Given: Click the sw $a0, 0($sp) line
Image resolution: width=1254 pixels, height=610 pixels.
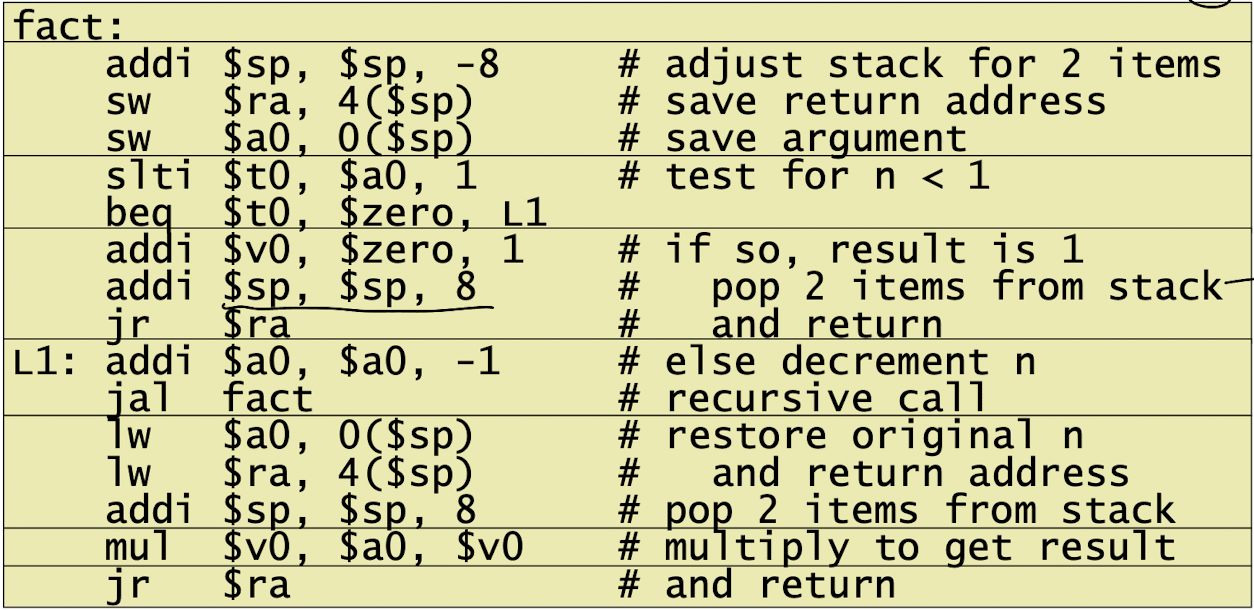Looking at the screenshot, I should tap(289, 137).
